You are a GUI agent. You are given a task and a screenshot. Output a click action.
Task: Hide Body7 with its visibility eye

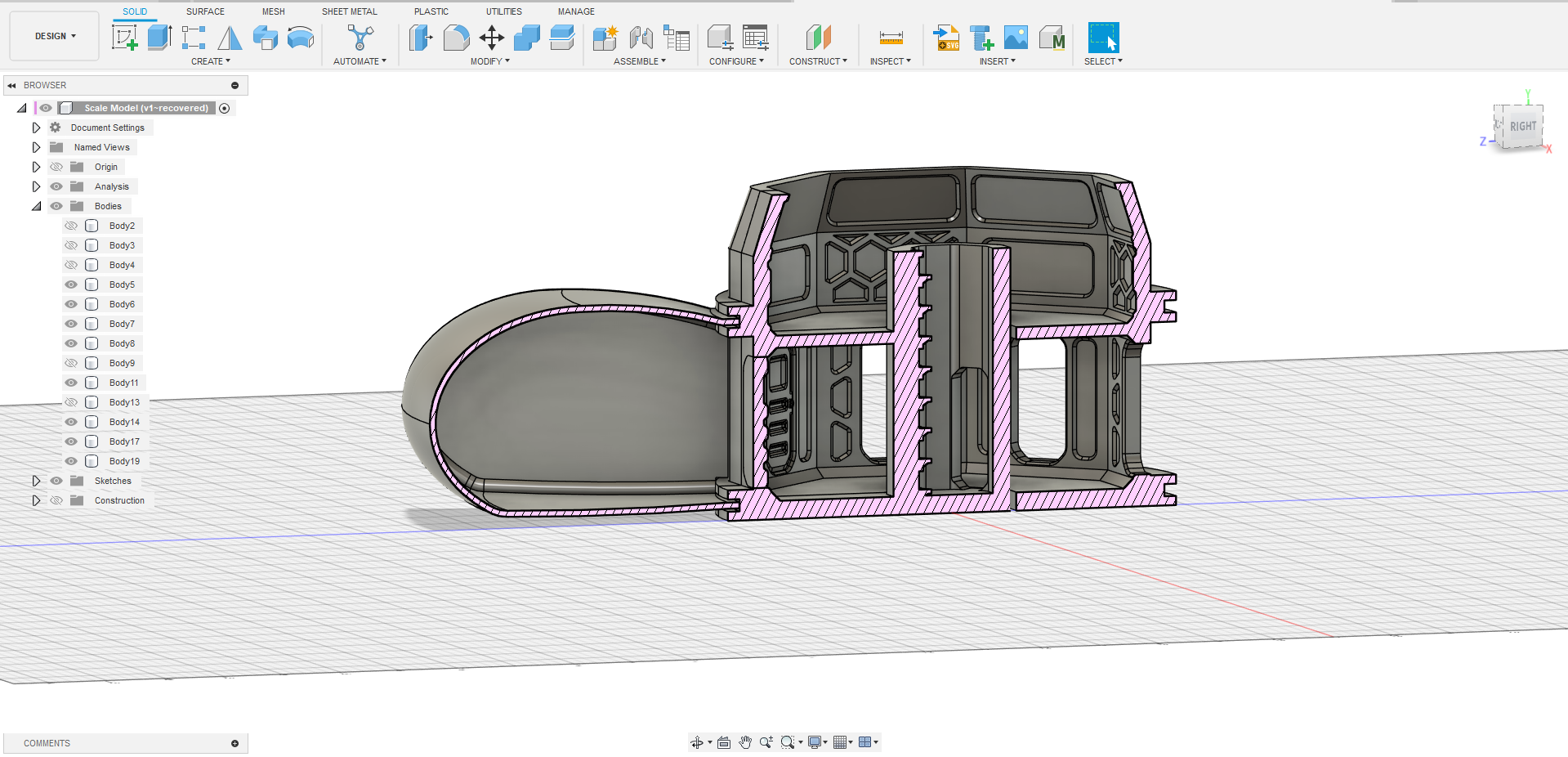[x=71, y=324]
